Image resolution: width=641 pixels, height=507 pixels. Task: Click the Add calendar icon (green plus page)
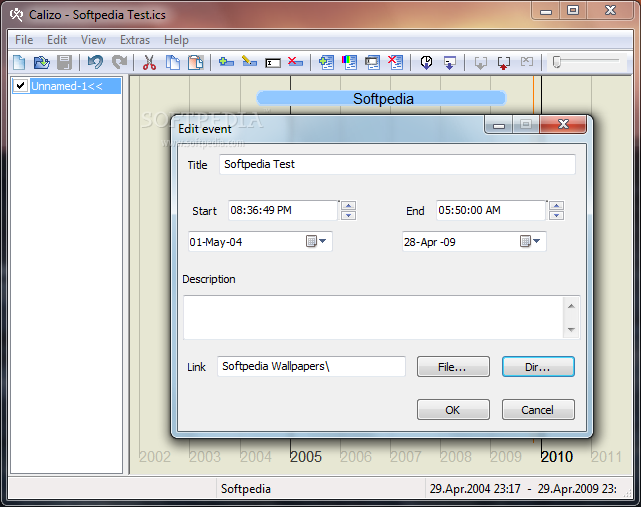click(x=326, y=63)
